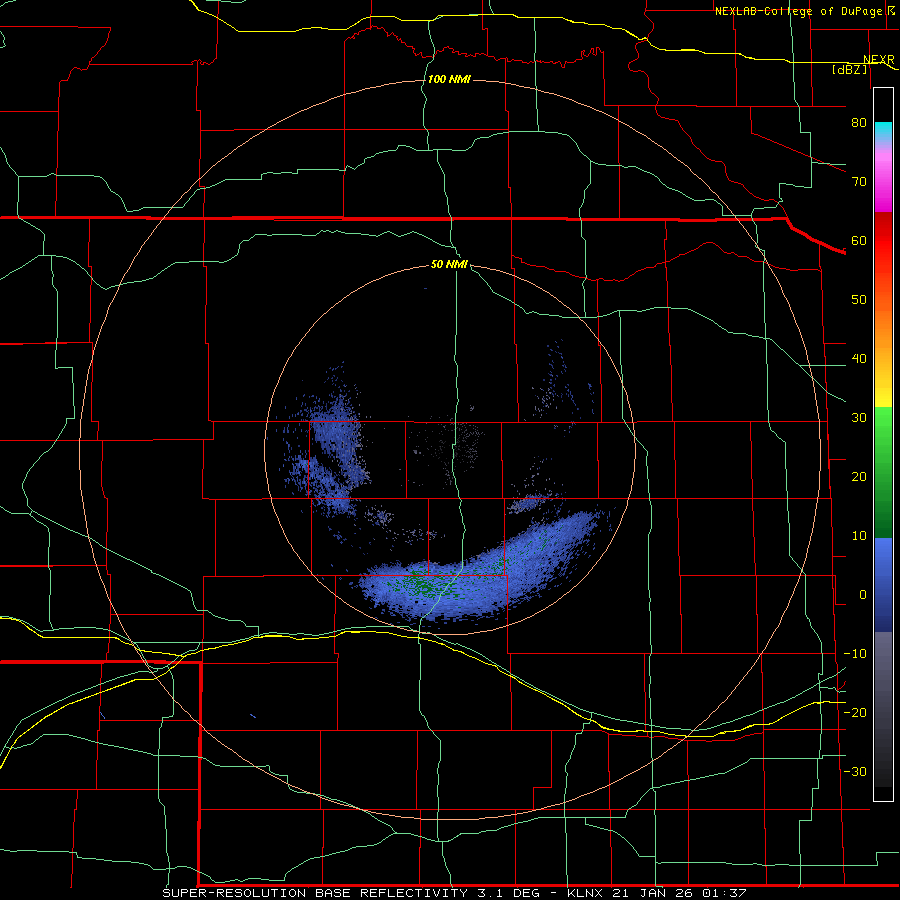Click the SUPER-RESOLUTION BASE REFLECTIVITY caption text

[315, 893]
